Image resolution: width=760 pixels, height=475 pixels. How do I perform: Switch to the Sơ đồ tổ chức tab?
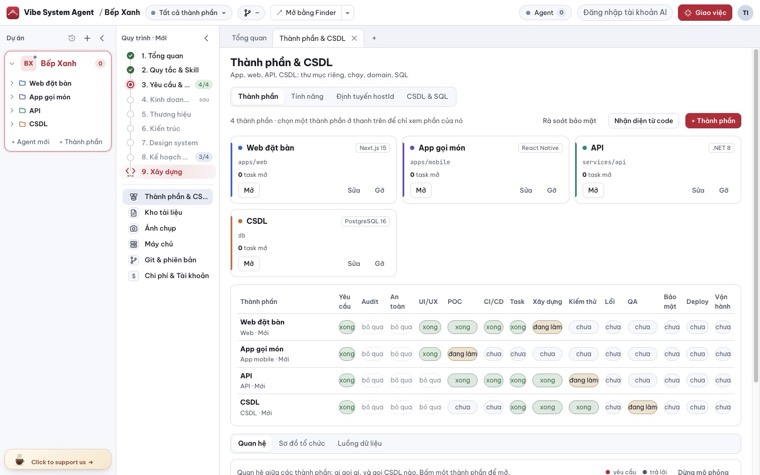pyautogui.click(x=301, y=443)
